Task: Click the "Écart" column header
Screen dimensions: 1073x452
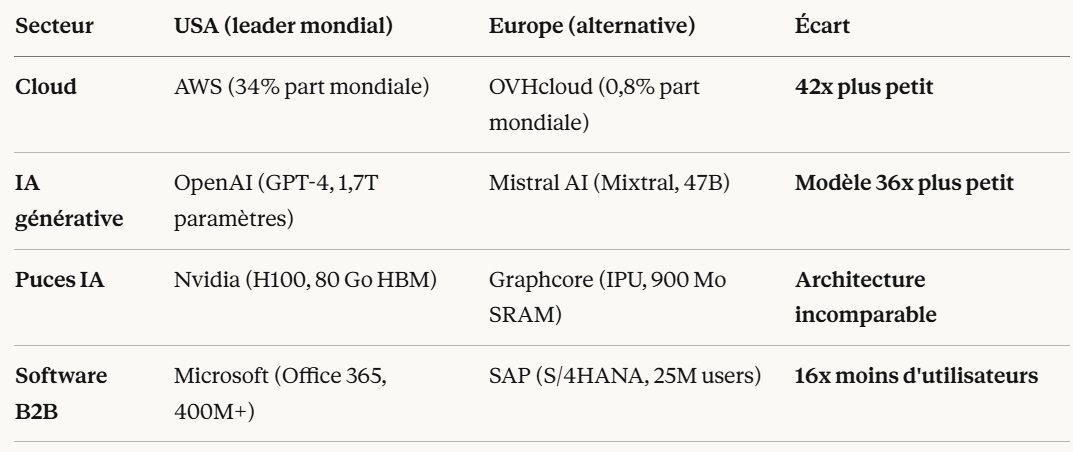Action: (821, 27)
